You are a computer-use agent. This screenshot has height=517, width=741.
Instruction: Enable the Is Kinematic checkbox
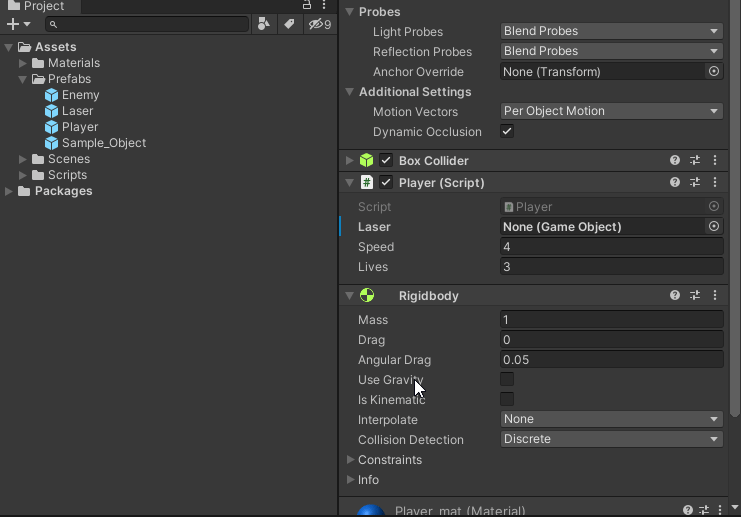click(507, 399)
